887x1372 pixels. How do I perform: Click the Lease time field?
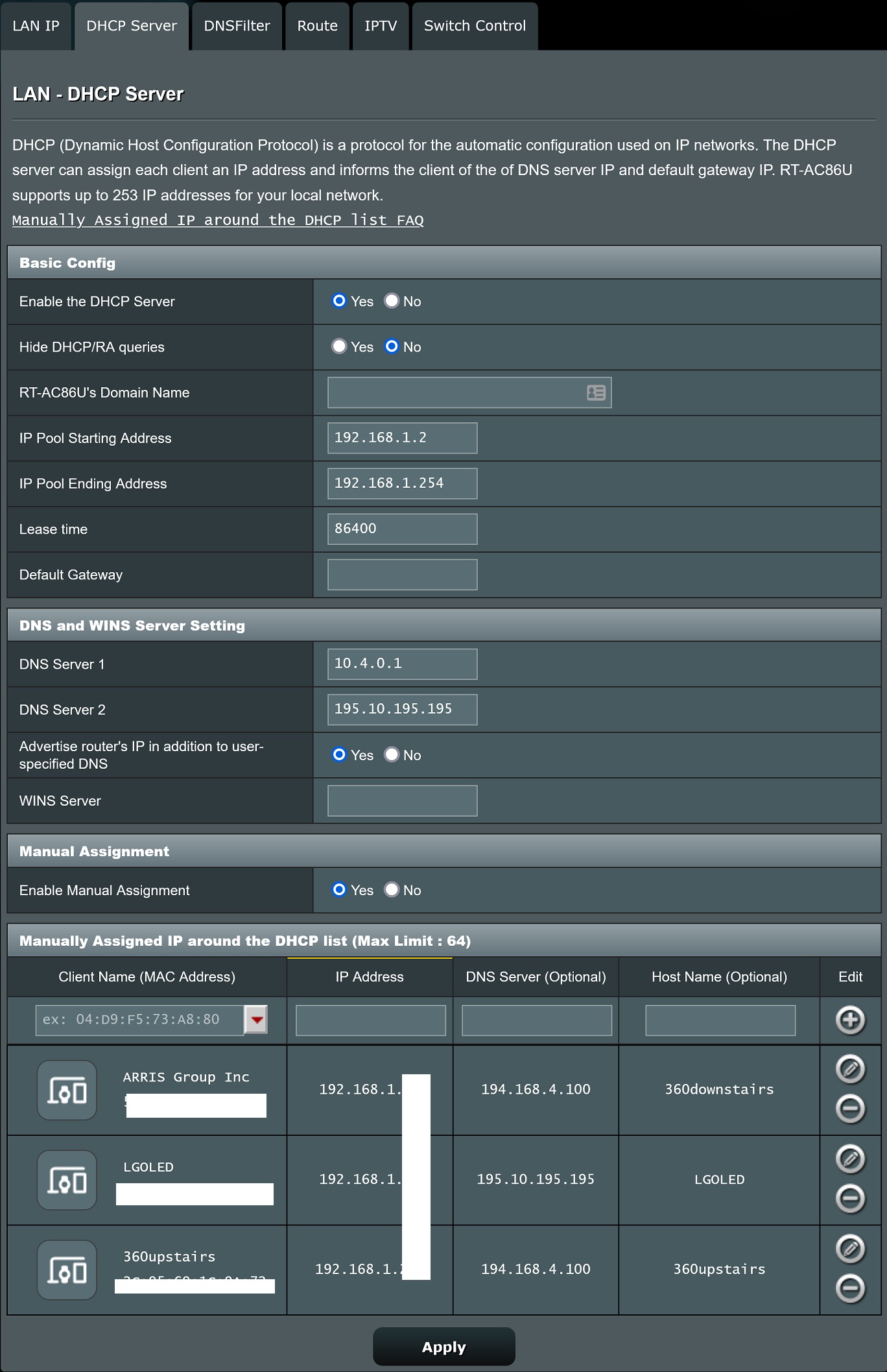[403, 529]
